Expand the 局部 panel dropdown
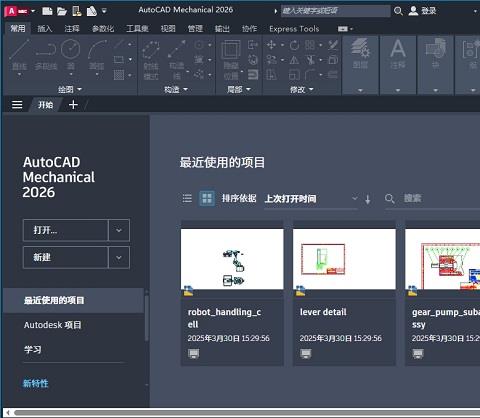This screenshot has height=418, width=480. tap(248, 89)
